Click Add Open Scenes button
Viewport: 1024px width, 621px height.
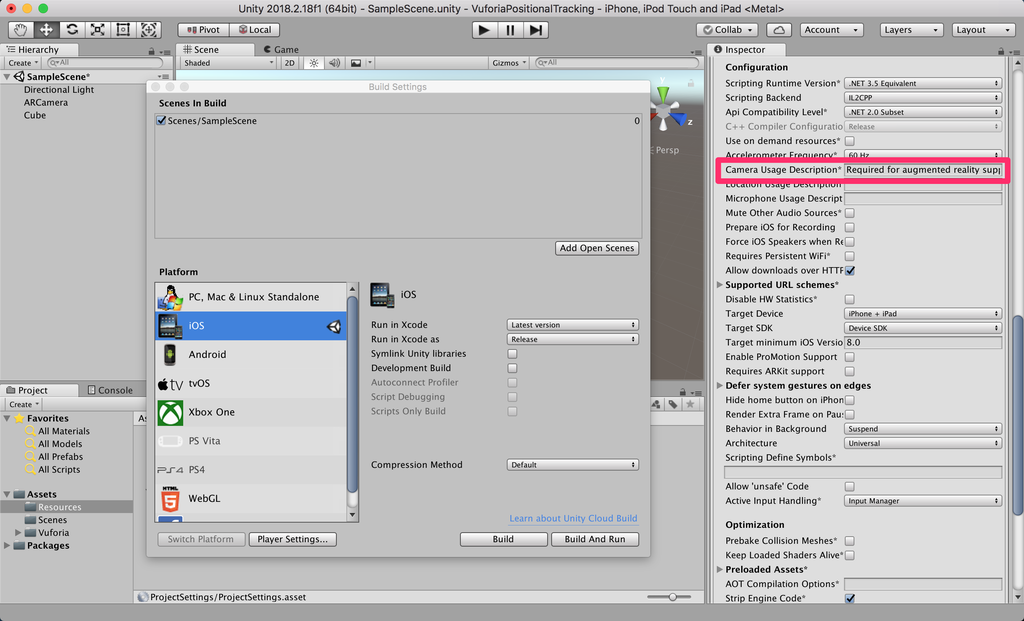coord(597,247)
